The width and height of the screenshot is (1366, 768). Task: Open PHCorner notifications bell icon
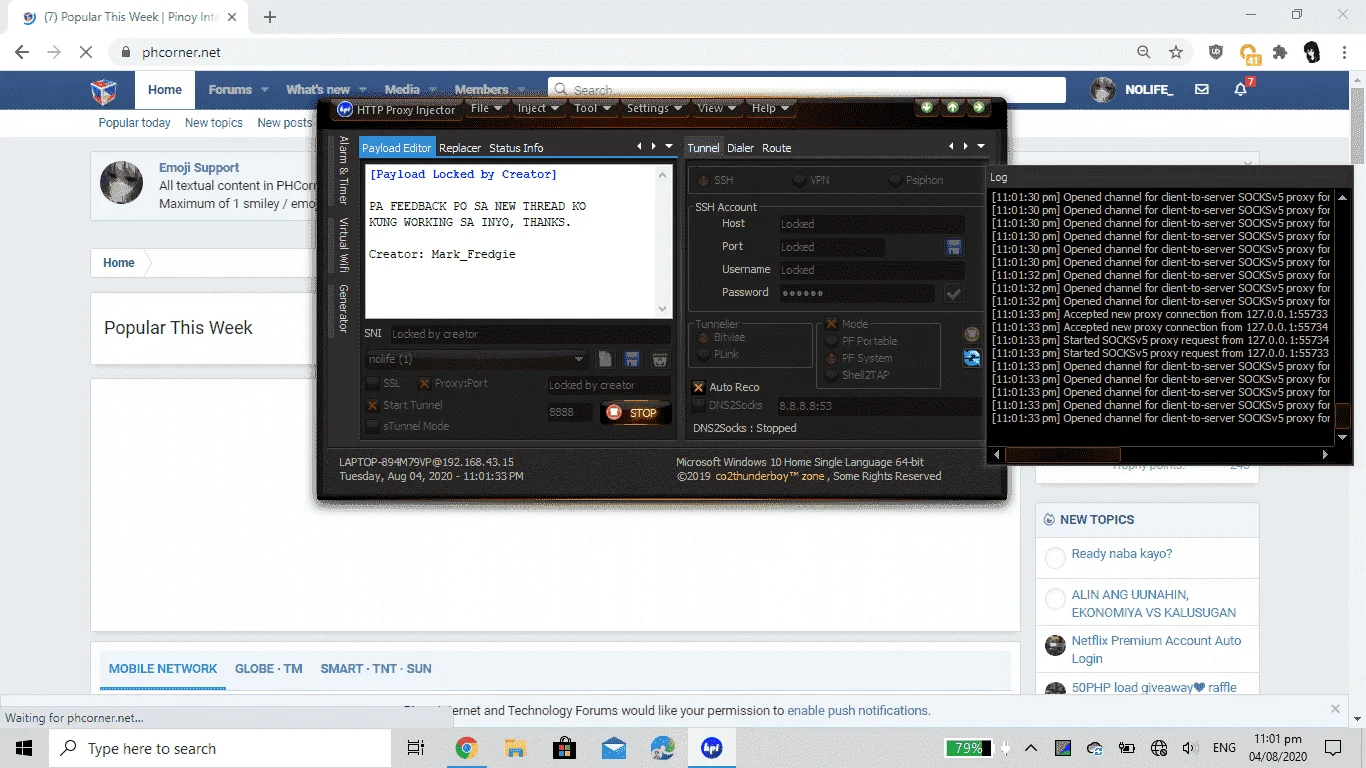[x=1241, y=89]
